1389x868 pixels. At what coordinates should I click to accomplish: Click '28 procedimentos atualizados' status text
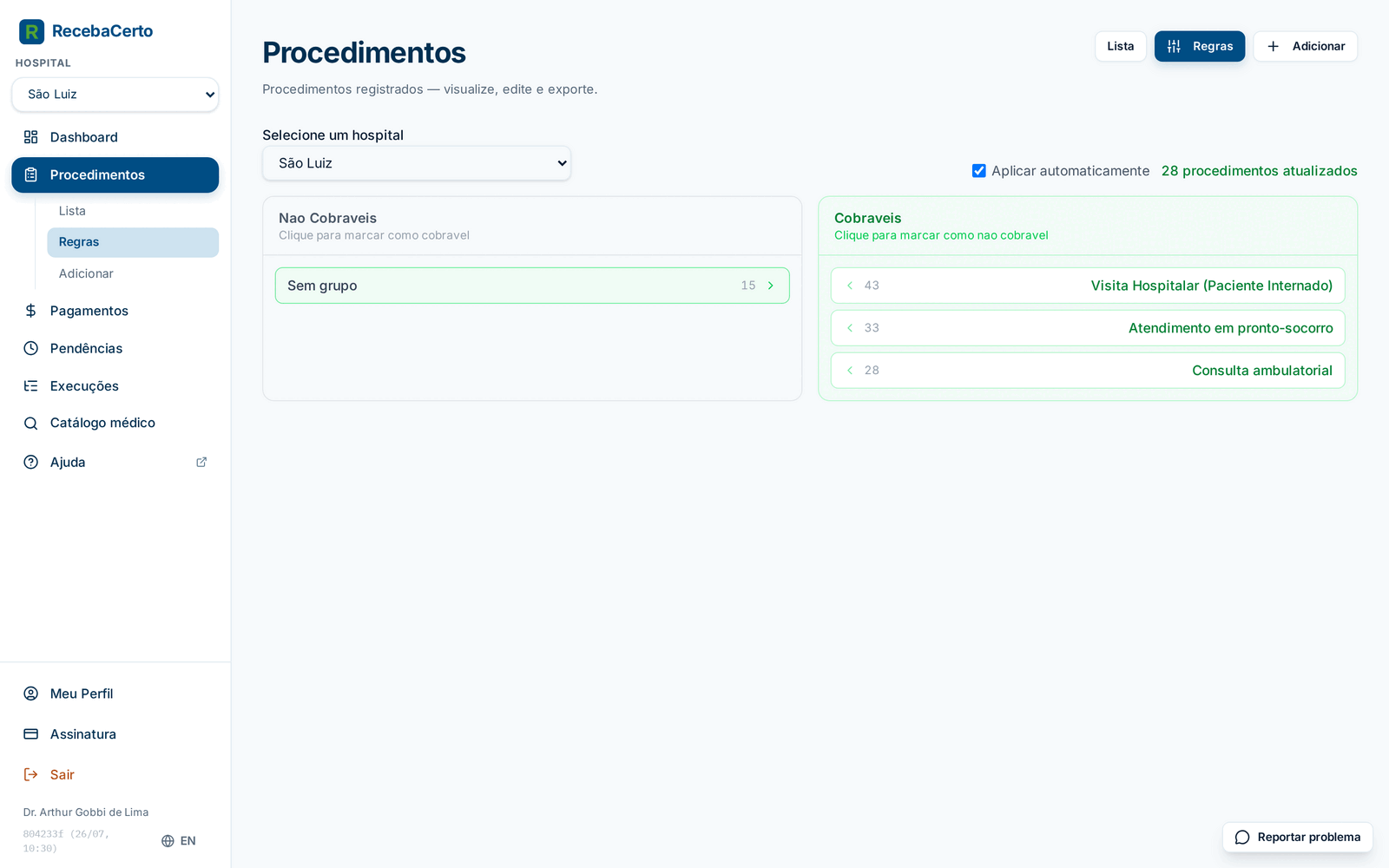click(x=1260, y=171)
